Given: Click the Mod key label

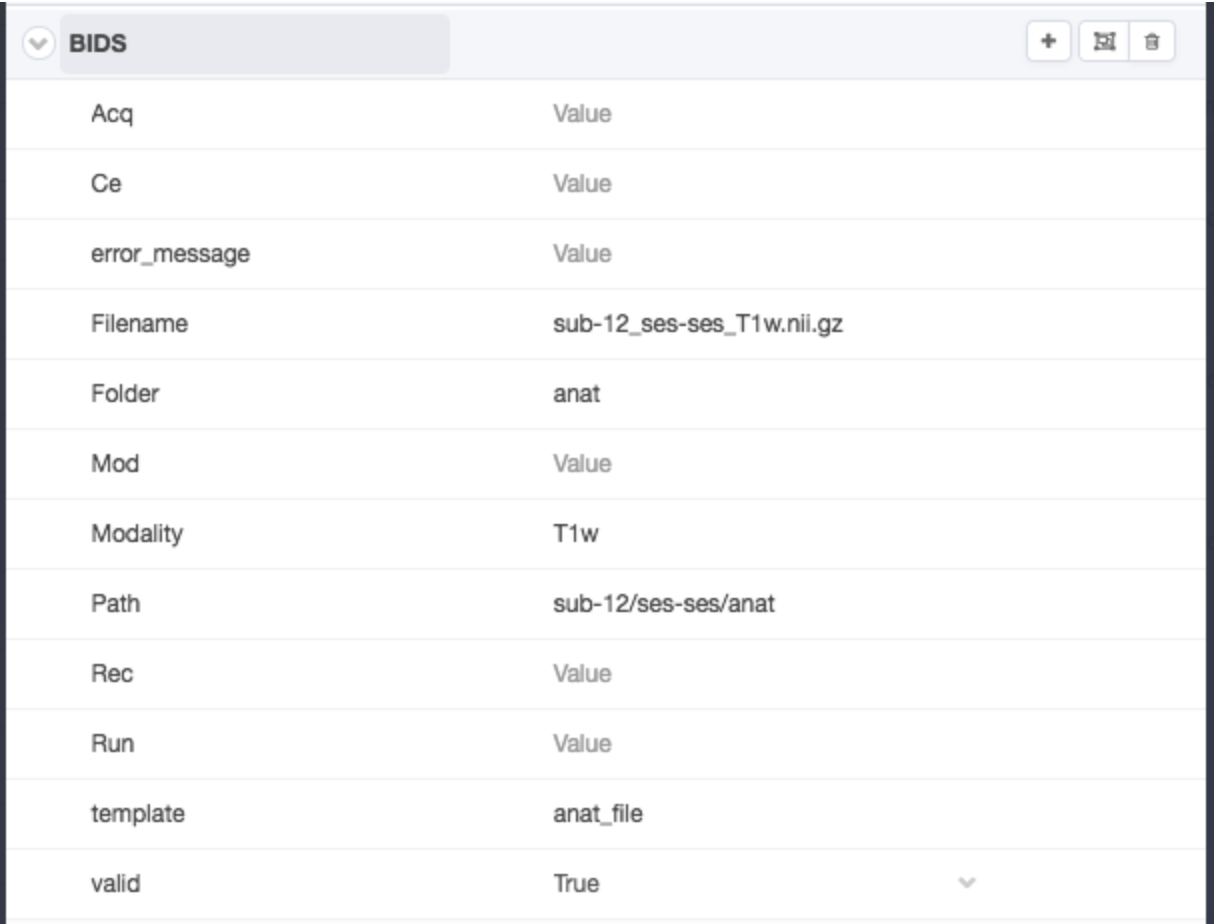Looking at the screenshot, I should 115,464.
